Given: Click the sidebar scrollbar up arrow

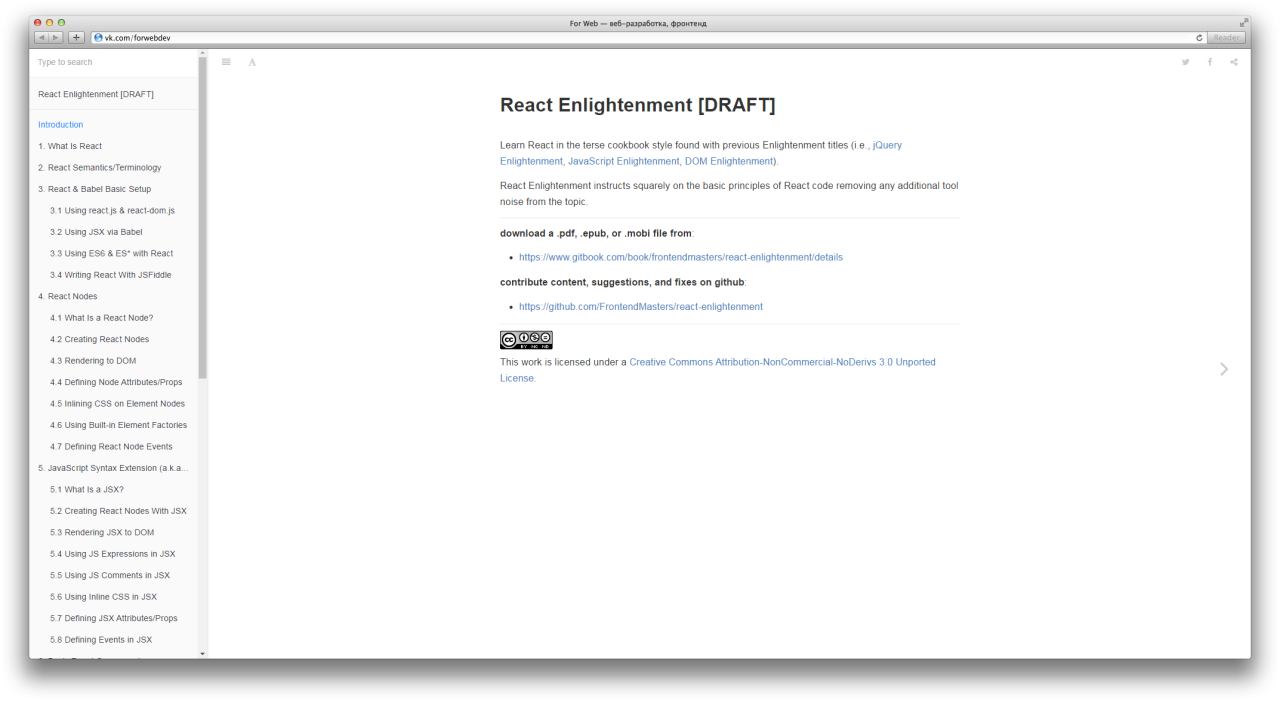Looking at the screenshot, I should (203, 51).
